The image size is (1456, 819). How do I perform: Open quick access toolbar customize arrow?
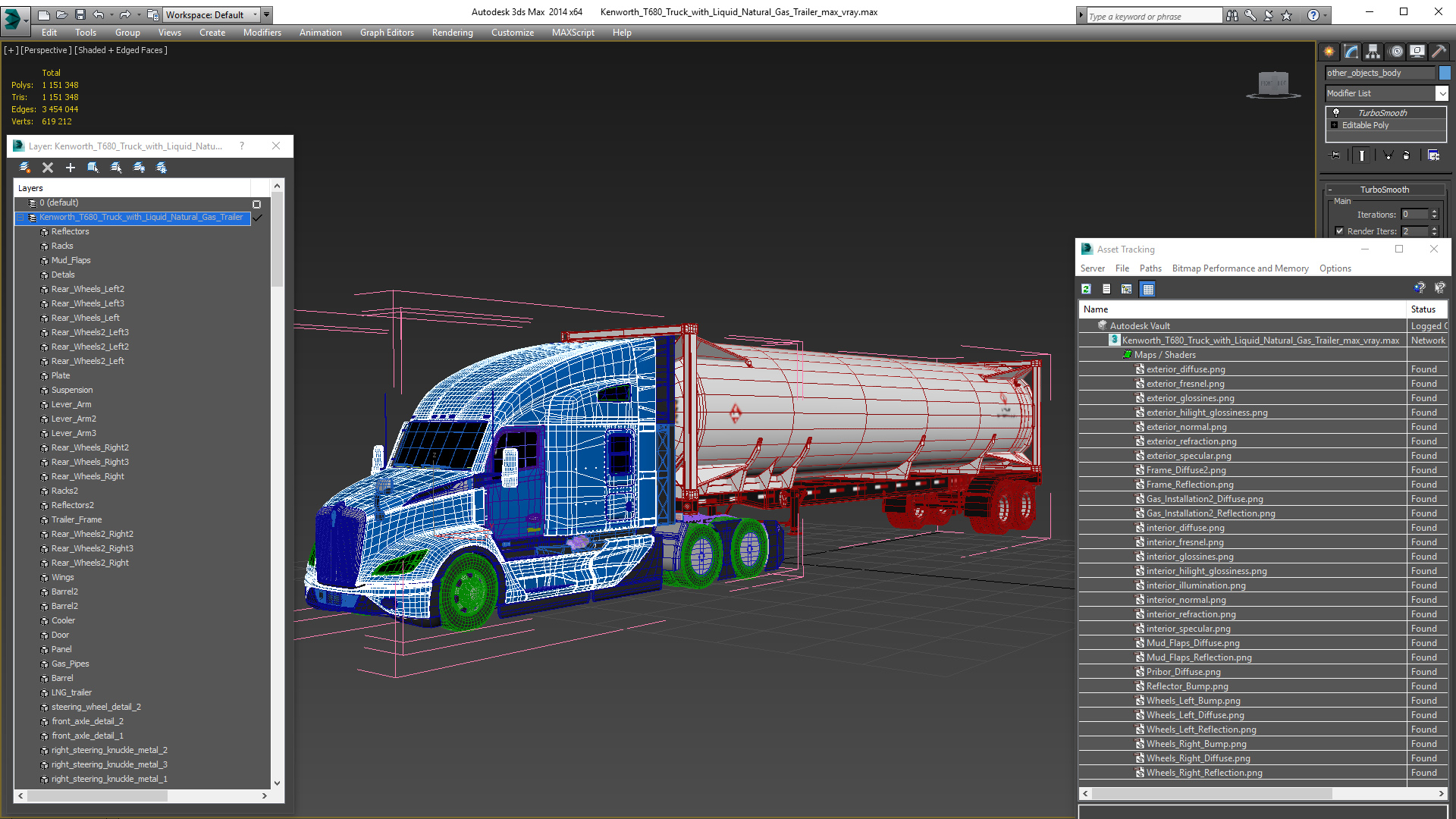click(x=267, y=14)
